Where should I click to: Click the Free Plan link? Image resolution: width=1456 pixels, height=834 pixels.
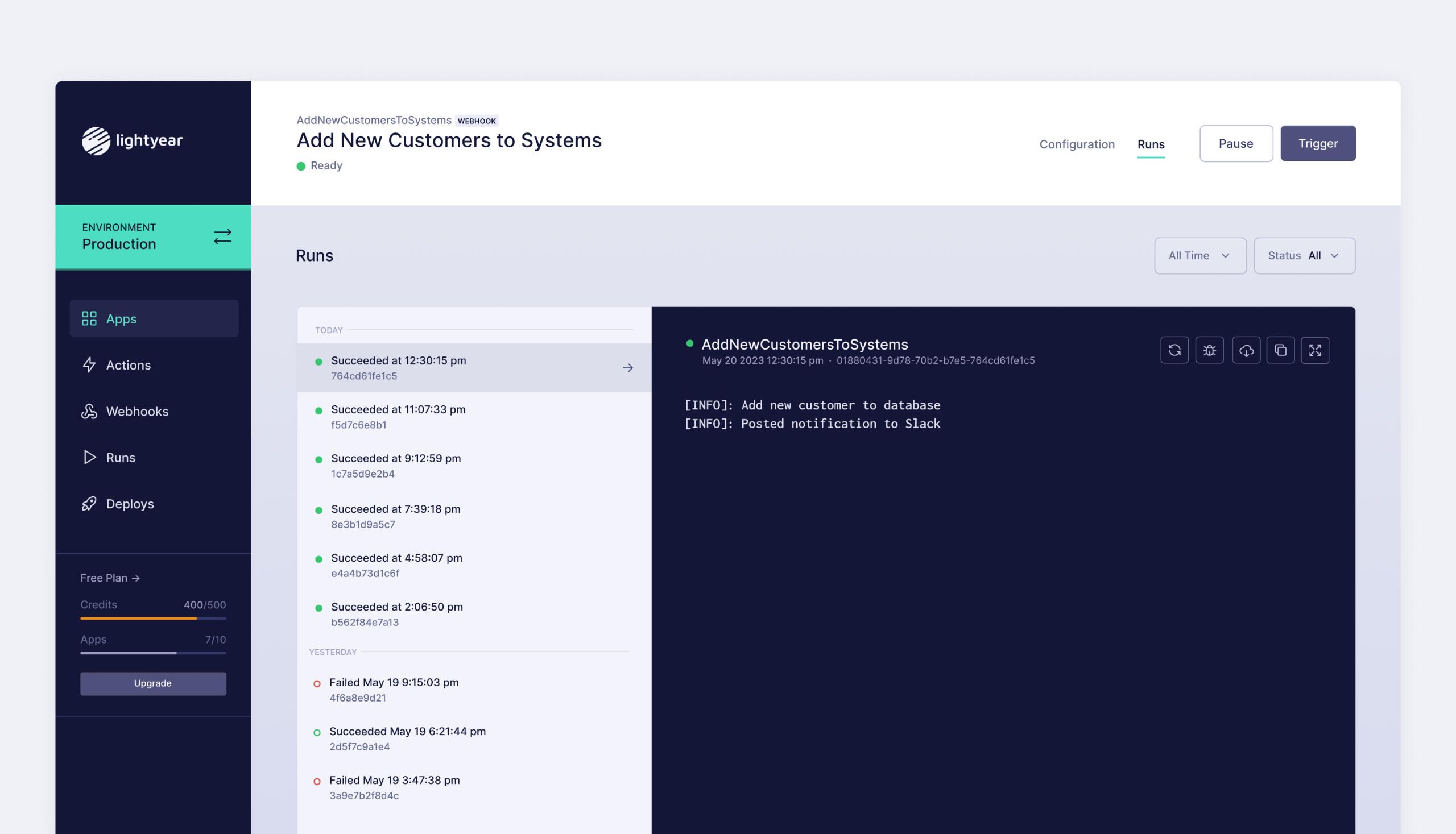click(x=110, y=578)
